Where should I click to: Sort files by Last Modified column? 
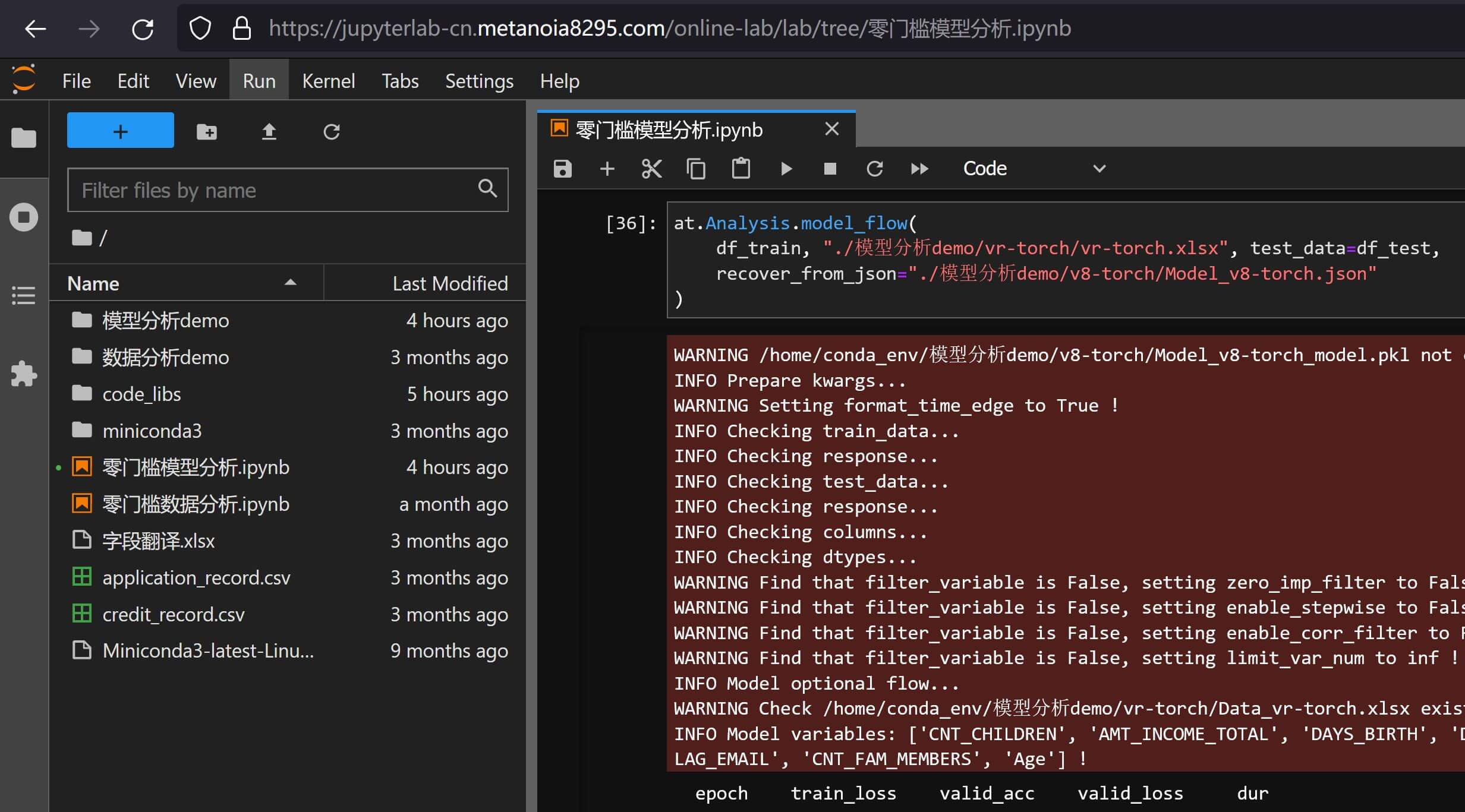click(449, 283)
